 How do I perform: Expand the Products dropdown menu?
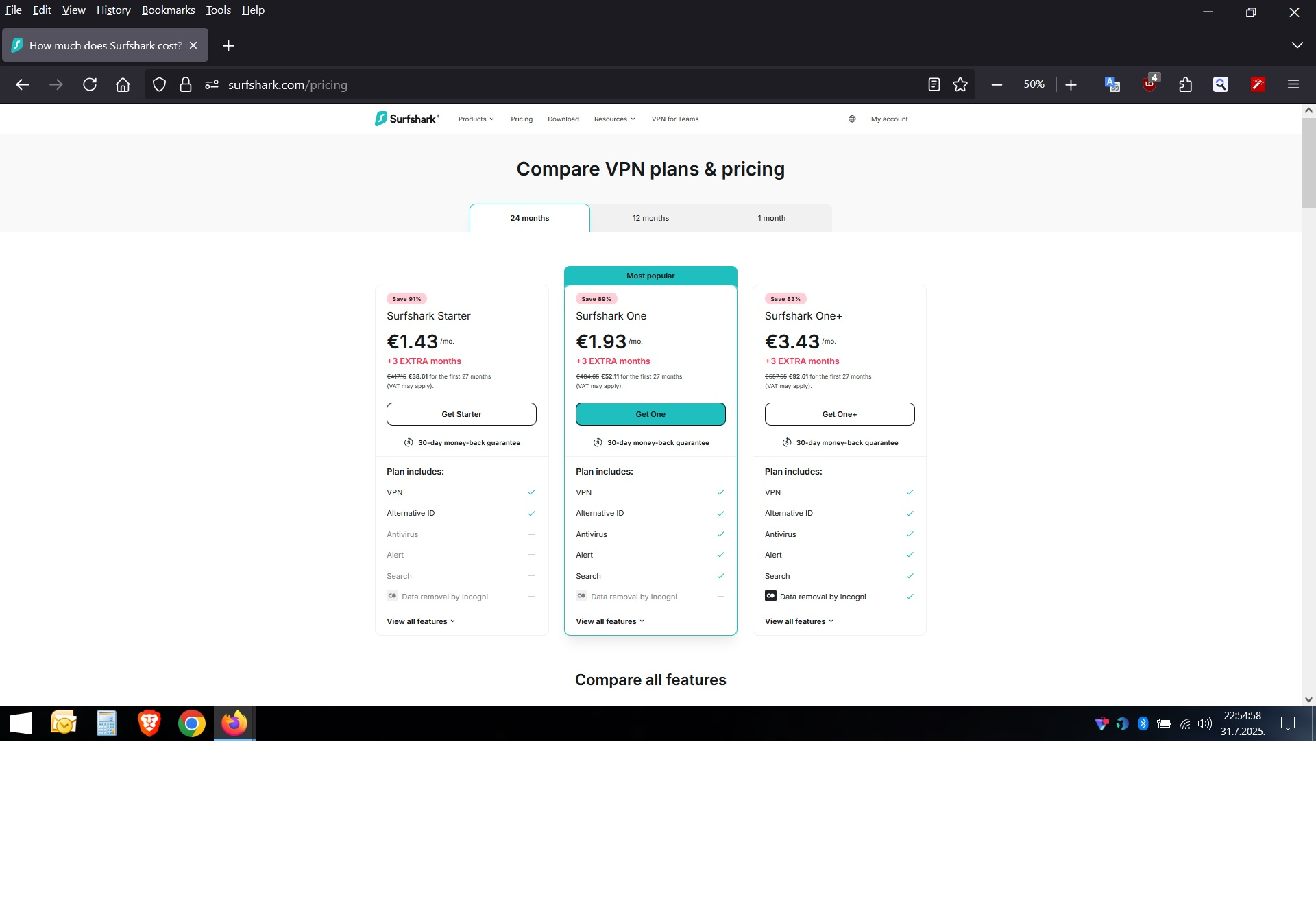(476, 119)
